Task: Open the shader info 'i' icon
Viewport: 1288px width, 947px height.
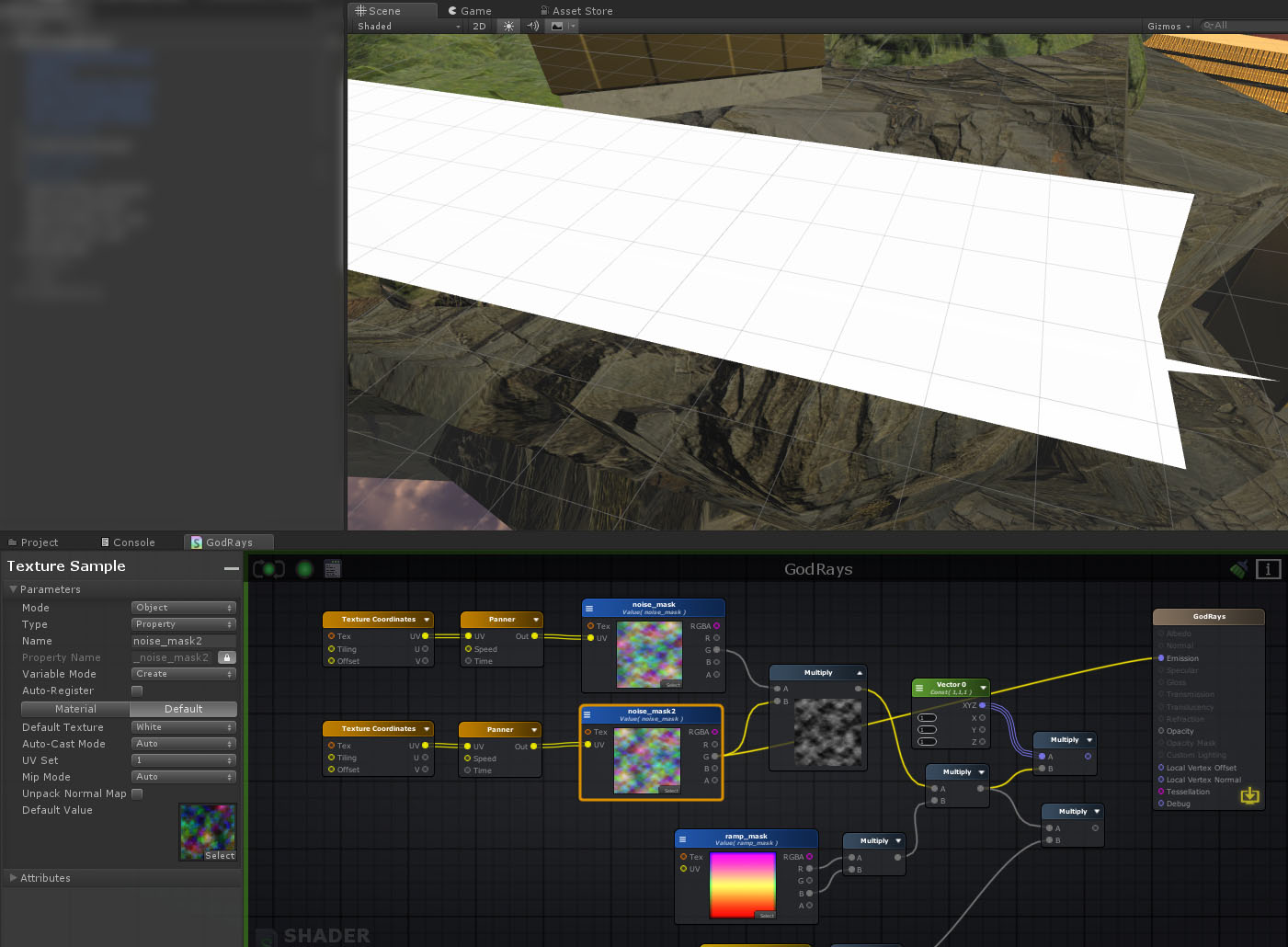Action: click(x=1269, y=569)
